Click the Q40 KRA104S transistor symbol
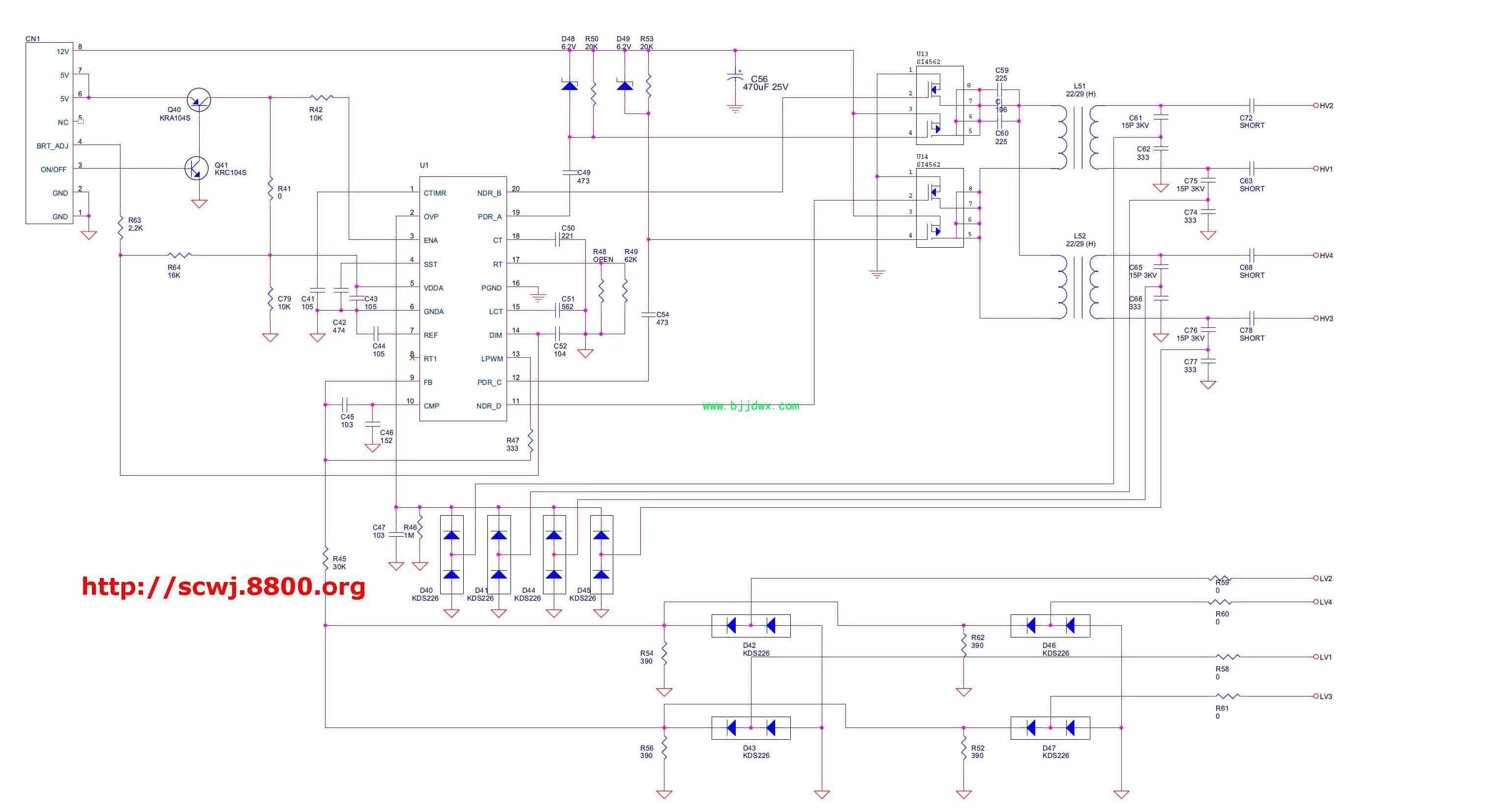This screenshot has height=812, width=1501. coord(199,100)
